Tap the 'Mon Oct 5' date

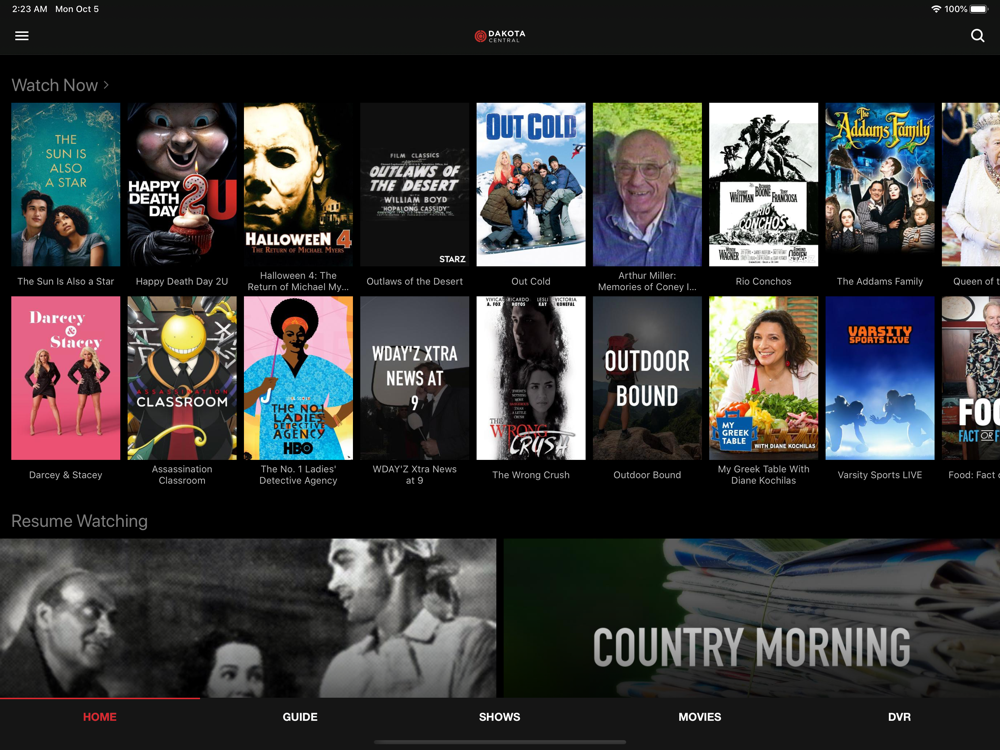77,9
